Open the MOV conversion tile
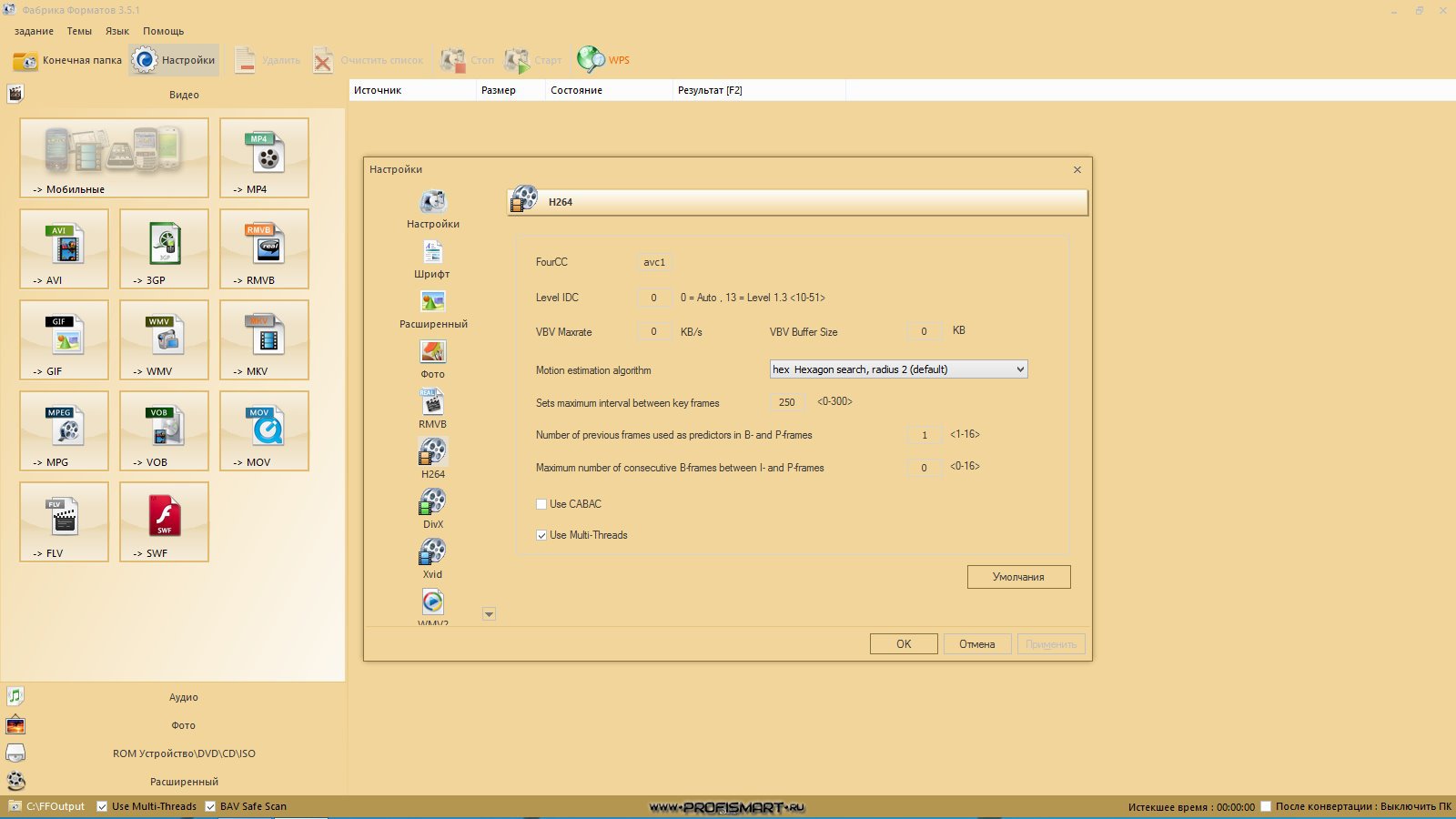The image size is (1456, 819). pyautogui.click(x=264, y=430)
